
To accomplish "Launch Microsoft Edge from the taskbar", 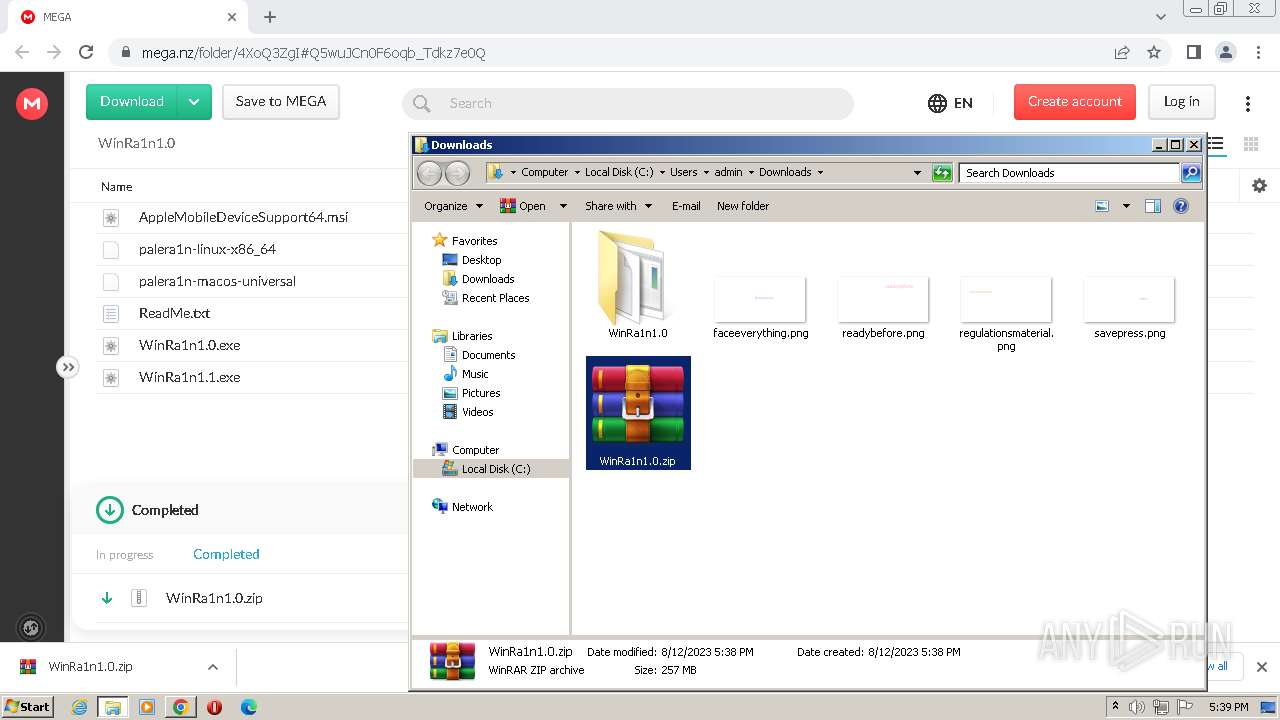I will click(x=249, y=707).
